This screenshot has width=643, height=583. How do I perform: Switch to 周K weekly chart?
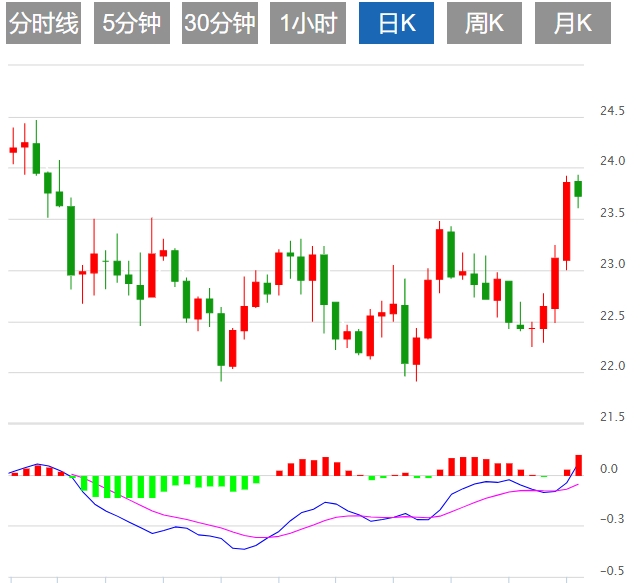pyautogui.click(x=484, y=23)
